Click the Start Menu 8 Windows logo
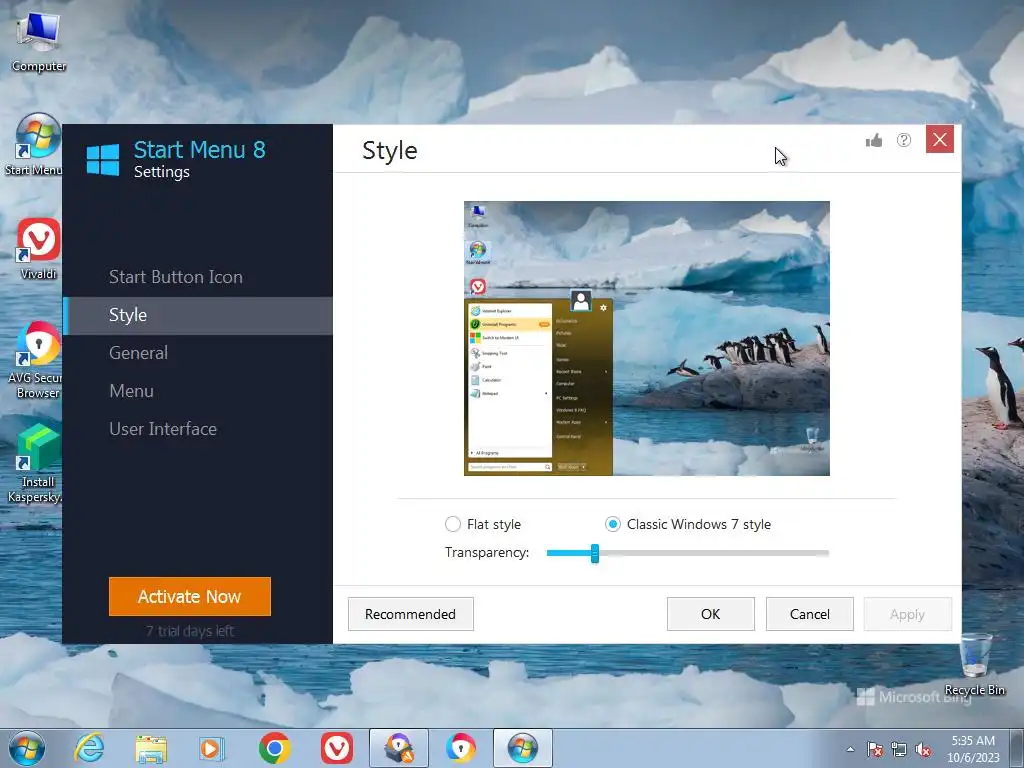The width and height of the screenshot is (1024, 768). click(x=103, y=160)
